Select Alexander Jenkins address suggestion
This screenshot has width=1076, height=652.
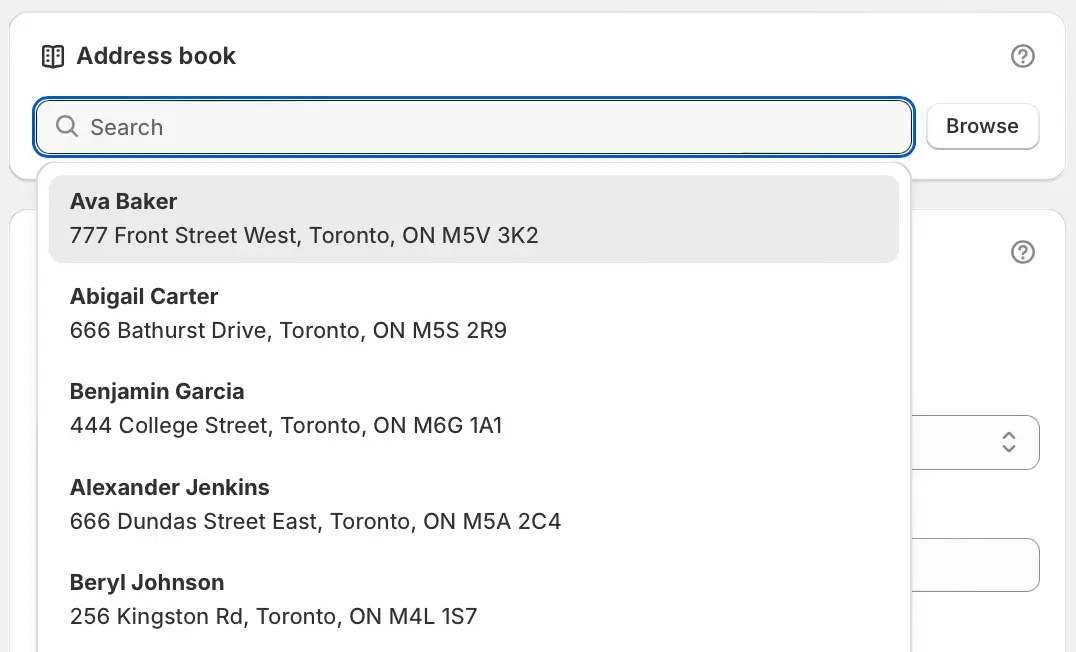click(x=473, y=504)
